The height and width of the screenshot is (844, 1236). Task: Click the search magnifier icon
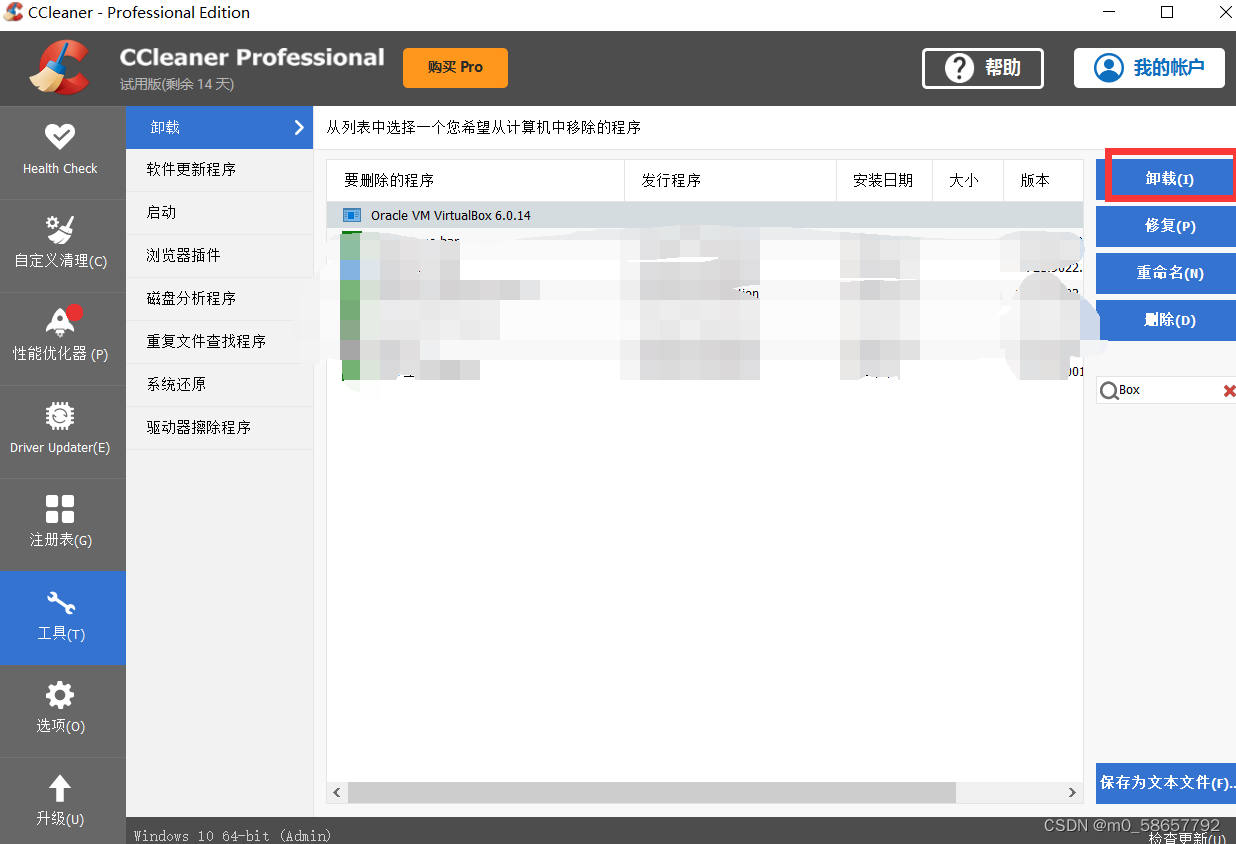click(x=1108, y=391)
